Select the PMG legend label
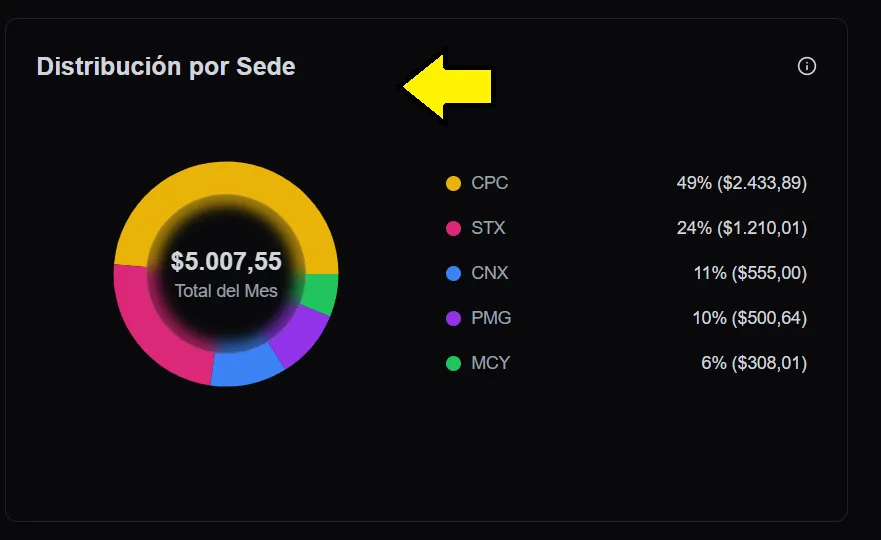Viewport: 881px width, 540px height. click(492, 318)
